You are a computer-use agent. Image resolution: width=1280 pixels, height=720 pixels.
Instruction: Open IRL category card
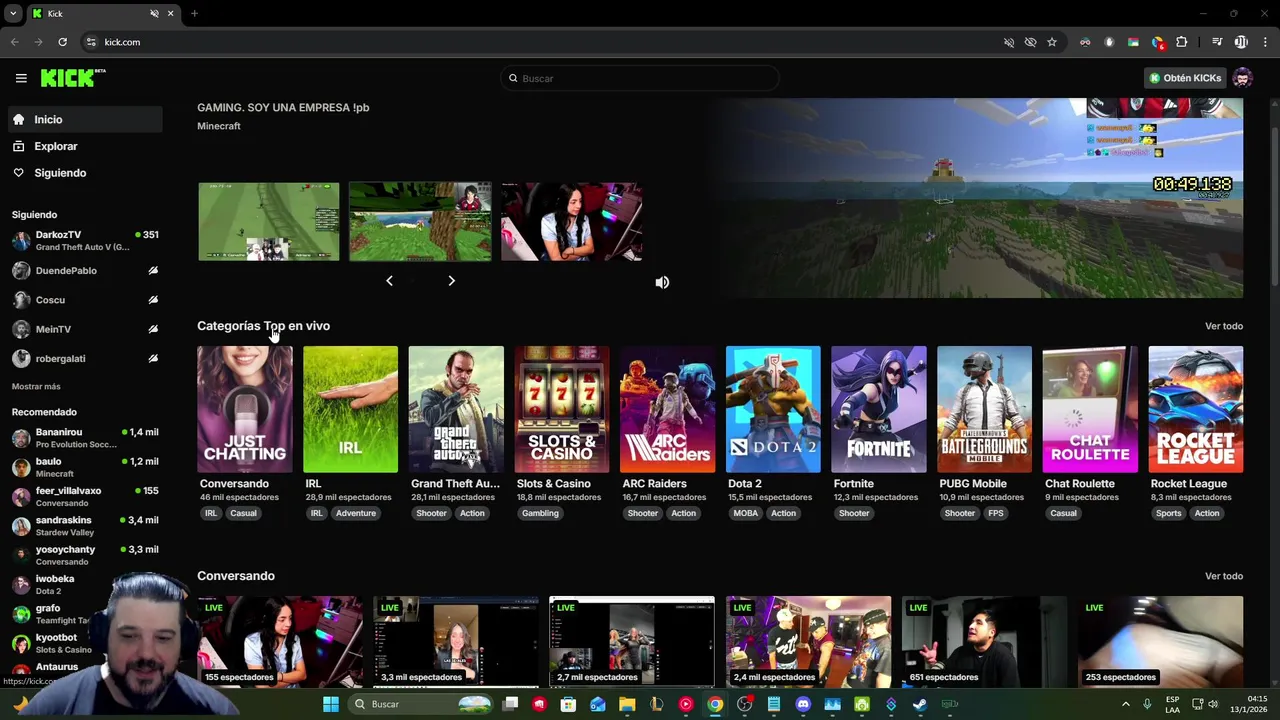[350, 409]
